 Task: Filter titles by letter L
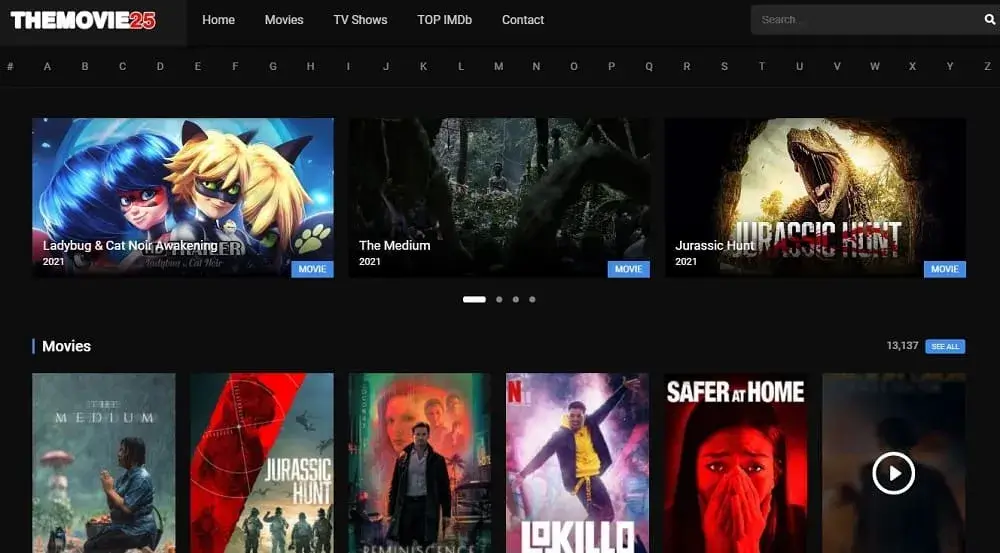pyautogui.click(x=461, y=66)
